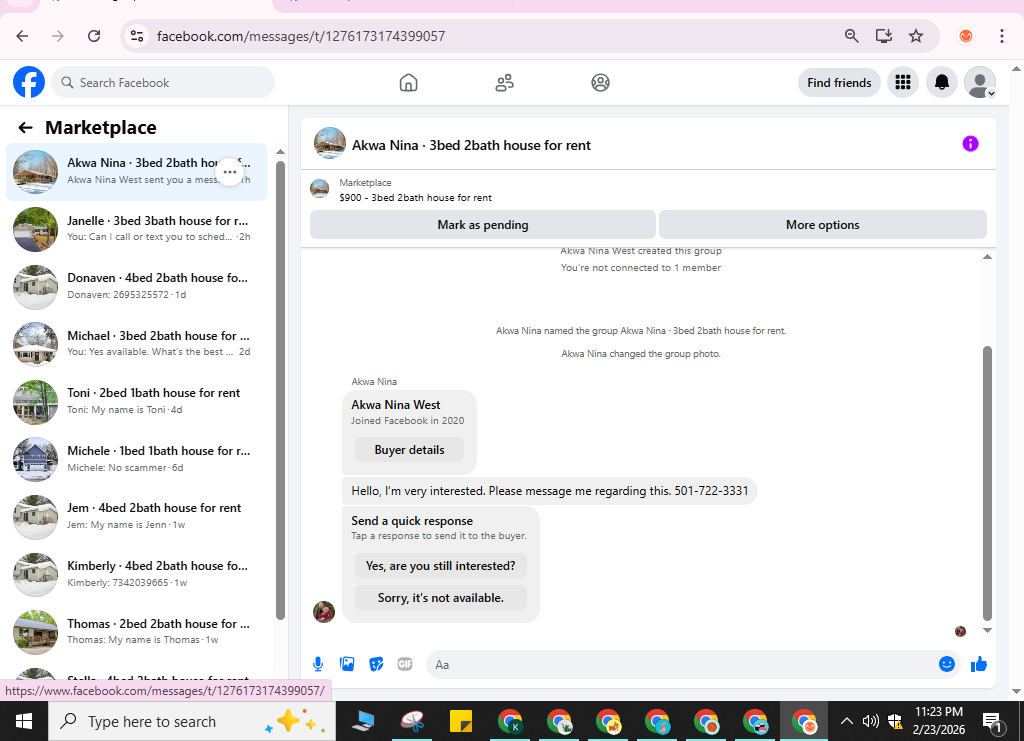Screen dimensions: 1024x741
Task: Open the three-dot options on Akwa Nina chat
Action: coord(230,172)
